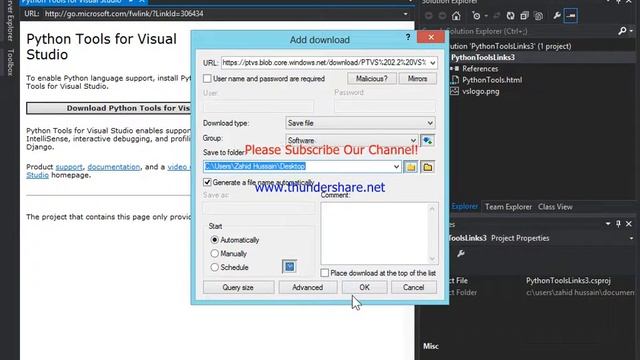
Task: Open the support link on the page
Action: (69, 167)
